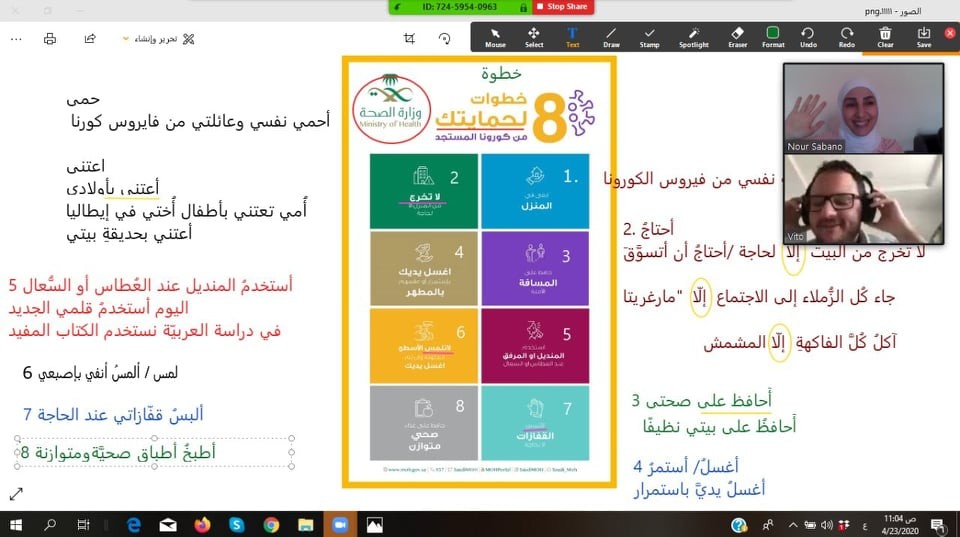The width and height of the screenshot is (960, 537).
Task: Expand image to fullscreen with arrow icon
Action: [x=16, y=493]
